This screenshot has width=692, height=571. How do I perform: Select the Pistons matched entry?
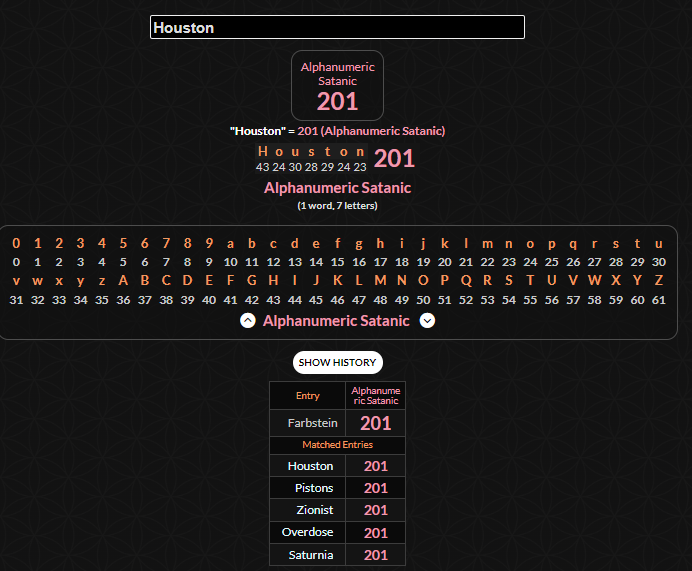click(x=314, y=488)
